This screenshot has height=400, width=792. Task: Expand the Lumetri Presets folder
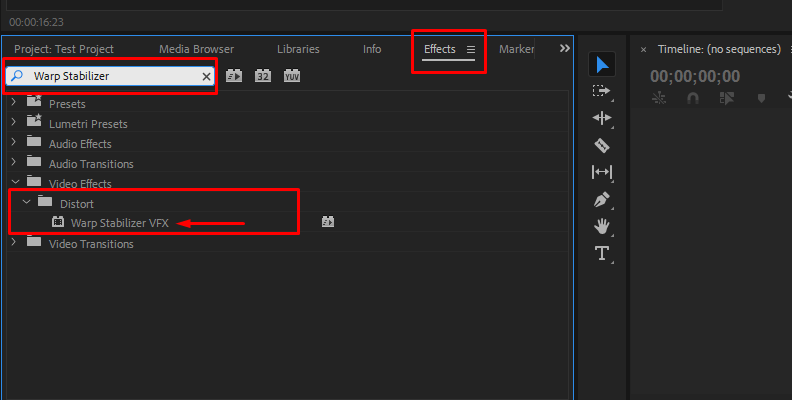click(x=14, y=123)
